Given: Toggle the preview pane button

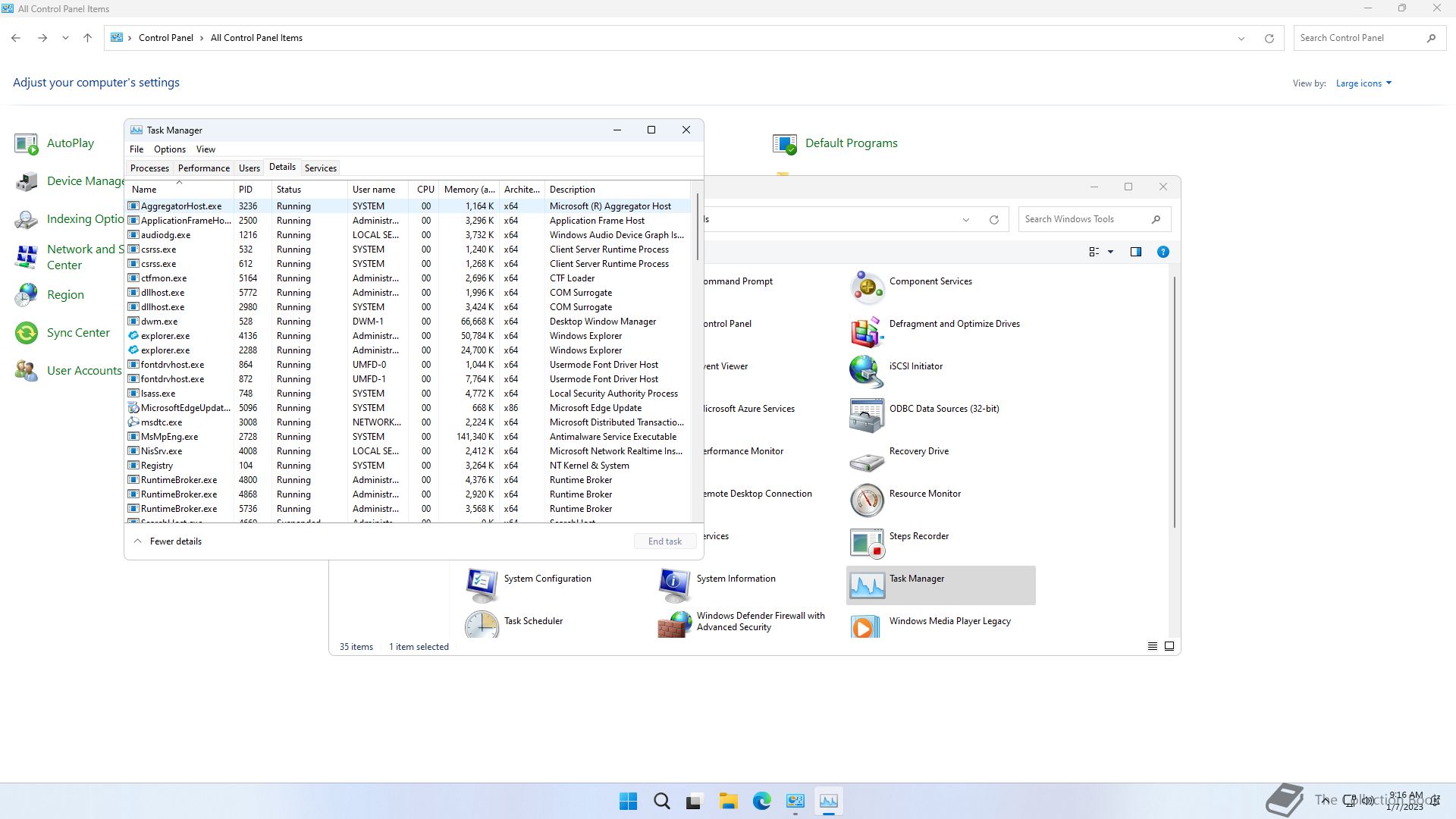Looking at the screenshot, I should pos(1135,252).
